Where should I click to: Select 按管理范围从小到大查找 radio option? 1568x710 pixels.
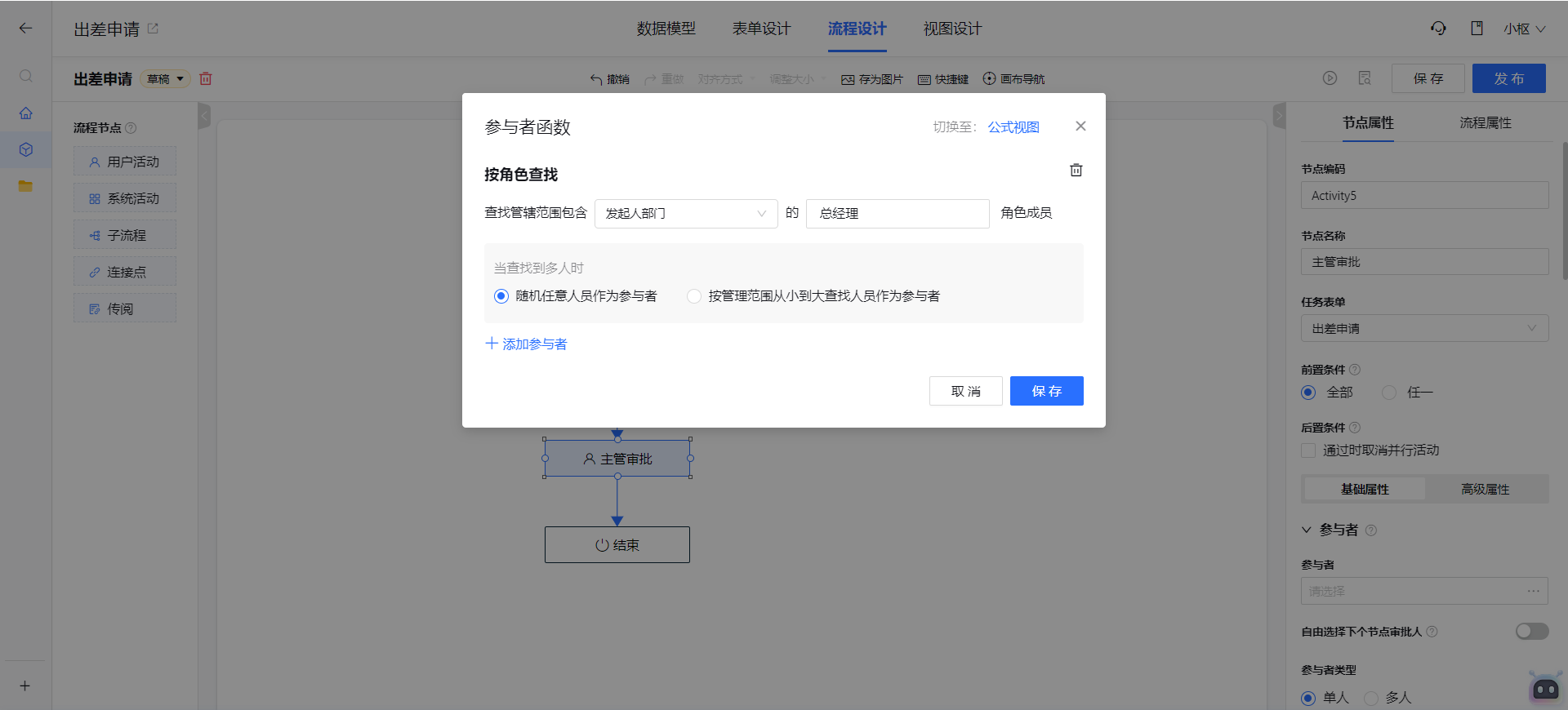(694, 296)
